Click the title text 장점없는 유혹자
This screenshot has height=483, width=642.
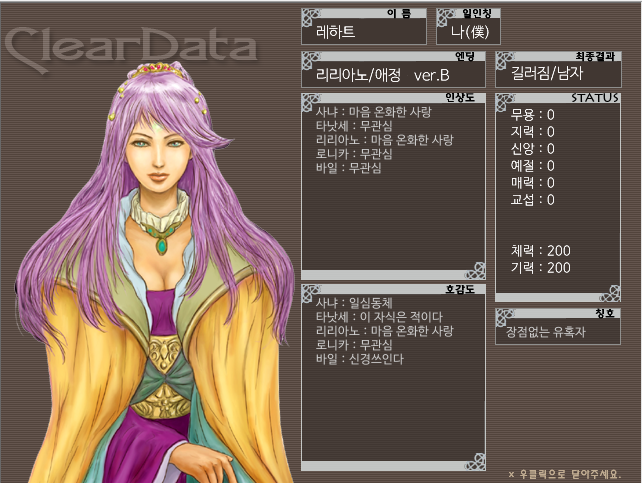coord(546,332)
